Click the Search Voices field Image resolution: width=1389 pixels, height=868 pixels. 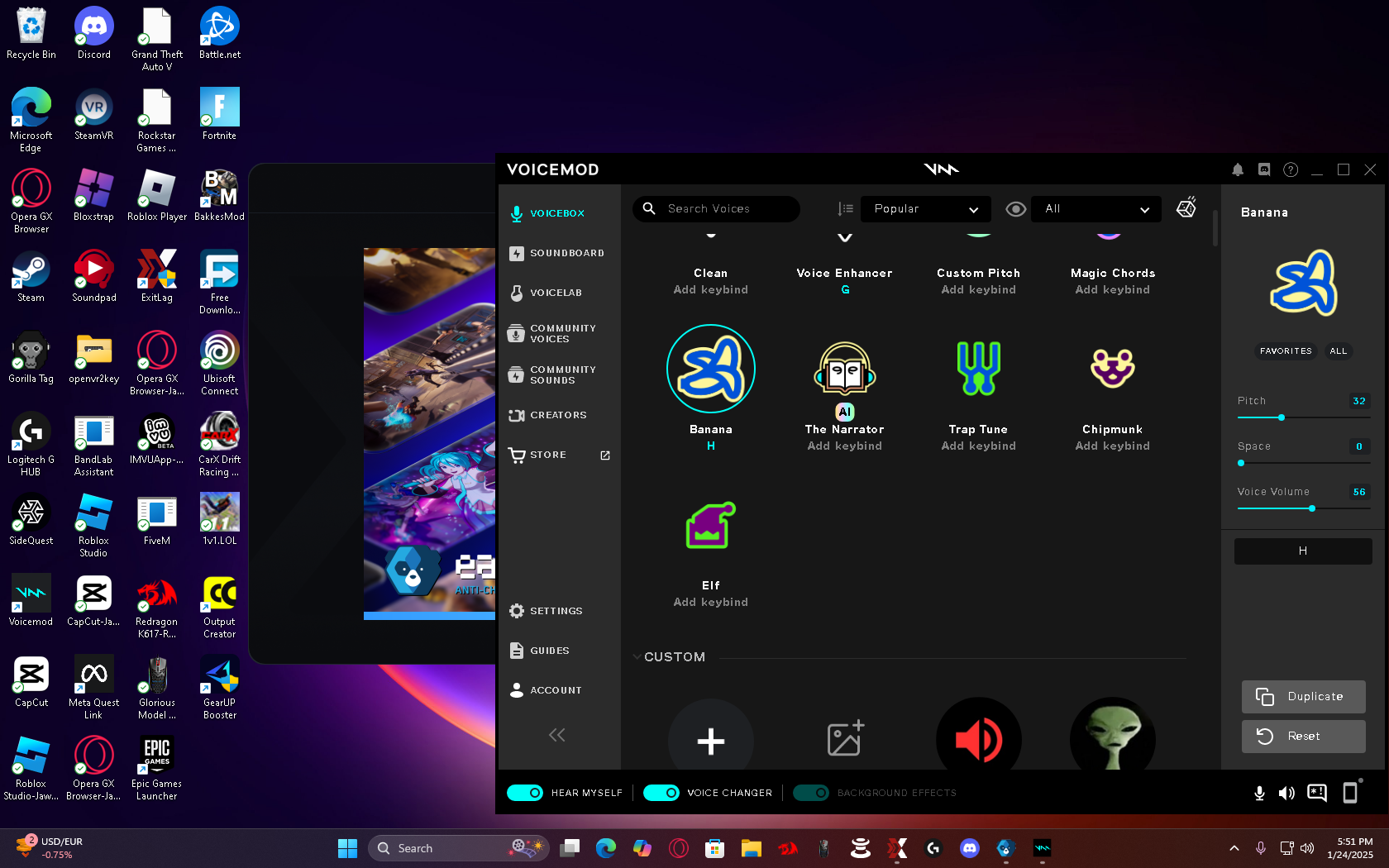pyautogui.click(x=716, y=209)
